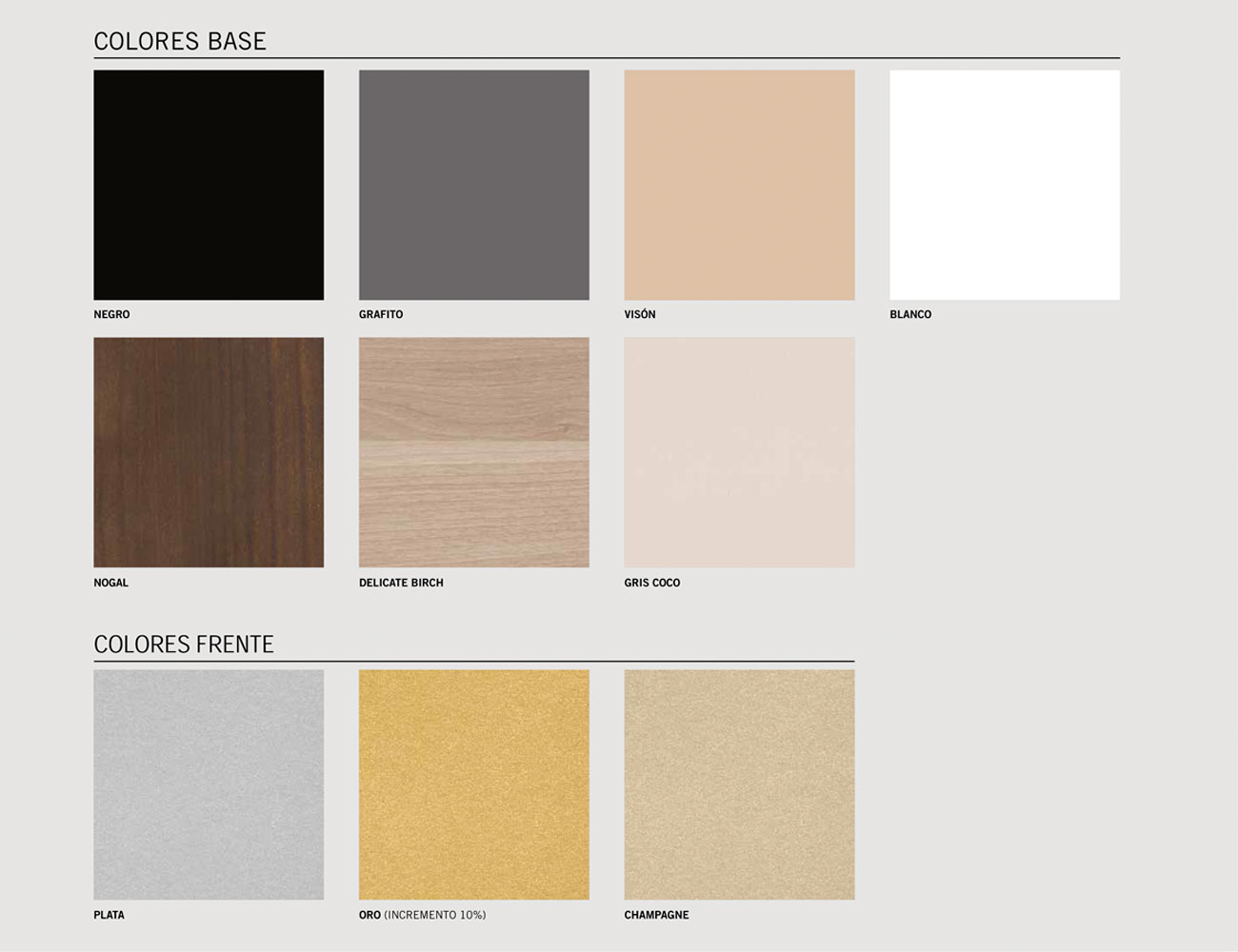The height and width of the screenshot is (952, 1238).
Task: Select the Champagne front color swatch
Action: pos(739,784)
